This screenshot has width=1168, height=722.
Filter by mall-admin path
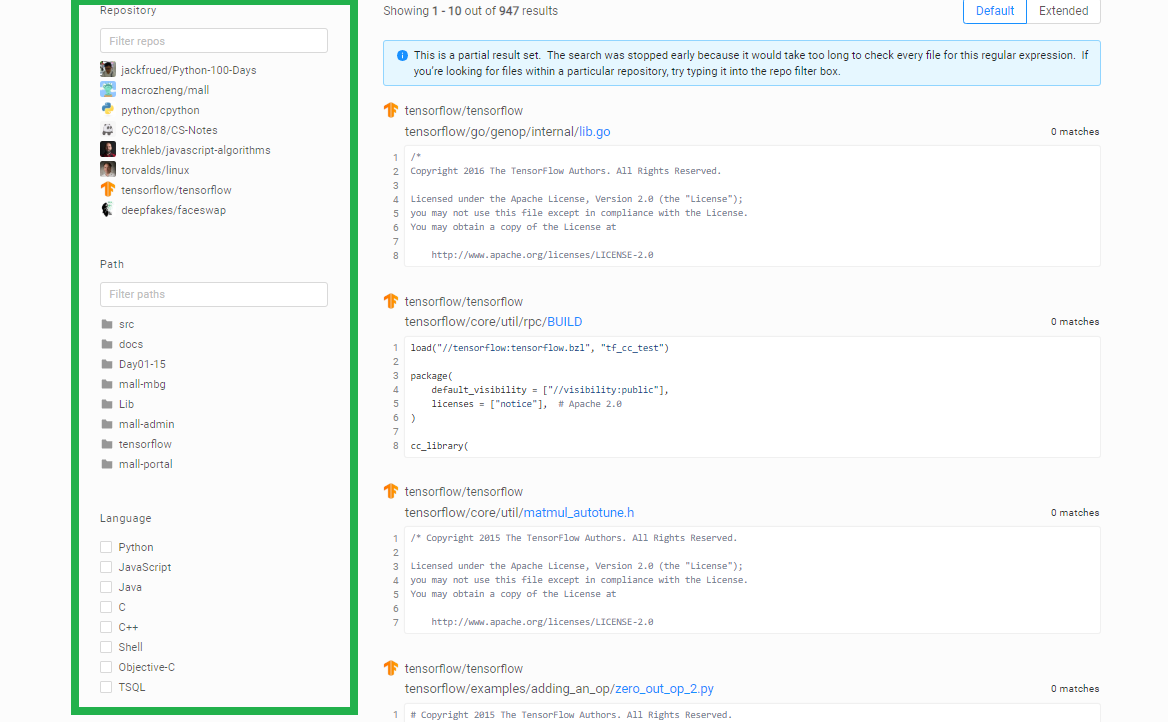tap(147, 424)
